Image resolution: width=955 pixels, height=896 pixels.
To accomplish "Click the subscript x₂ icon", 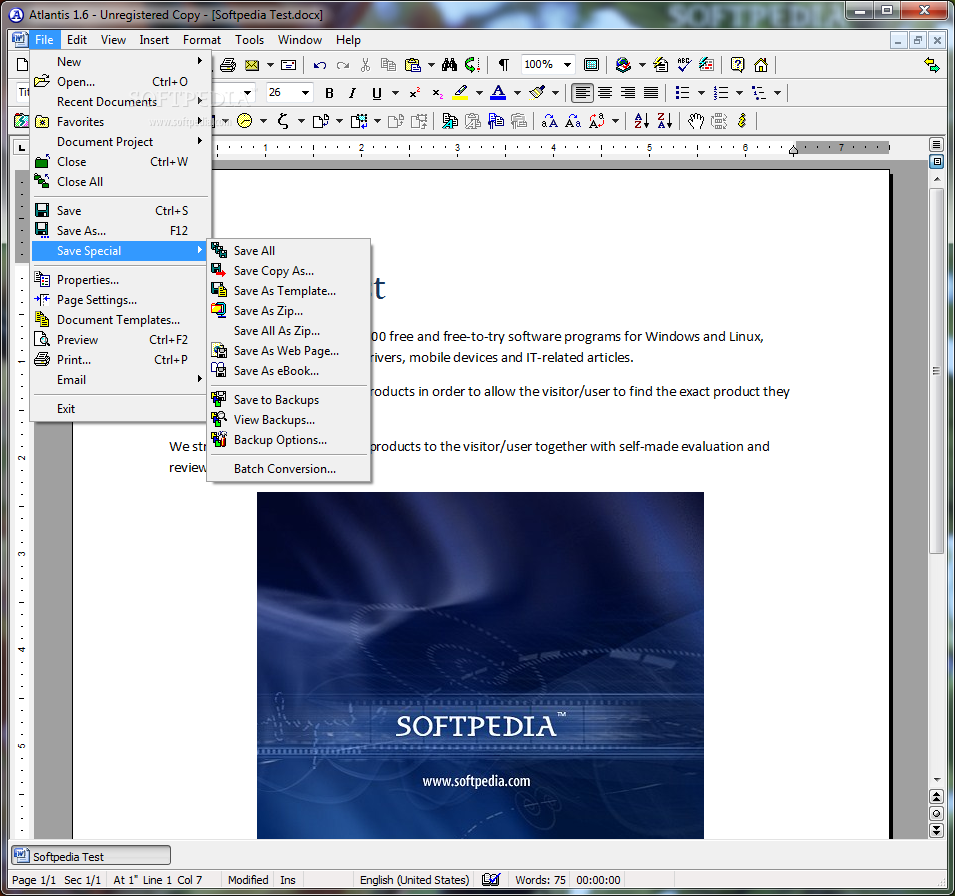I will pos(438,93).
